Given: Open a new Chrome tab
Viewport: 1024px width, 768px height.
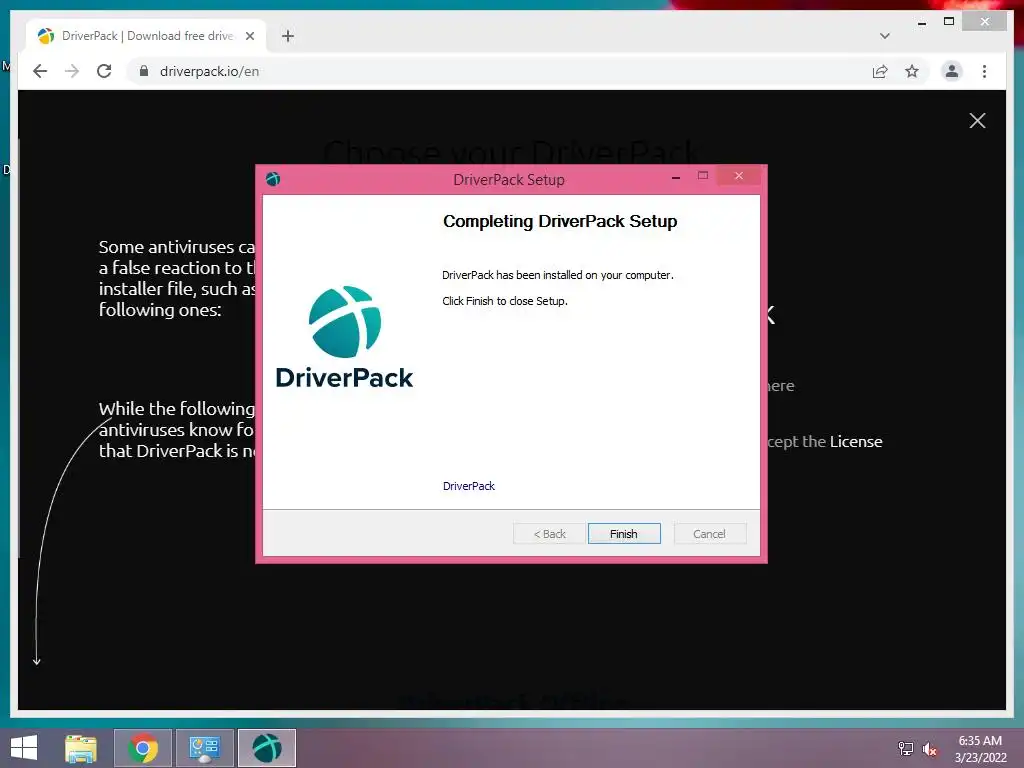Looking at the screenshot, I should [288, 36].
